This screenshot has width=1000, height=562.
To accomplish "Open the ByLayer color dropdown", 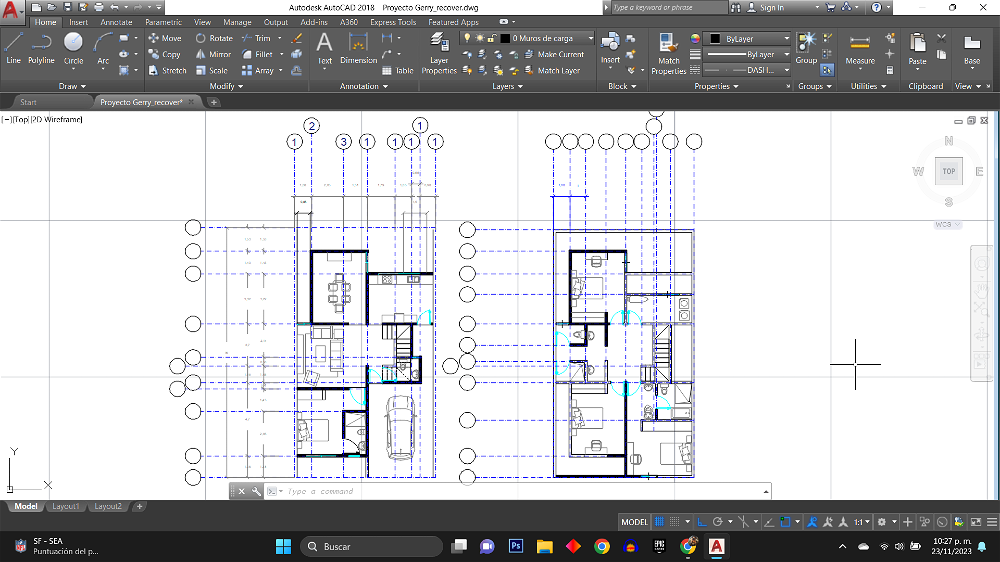I will pyautogui.click(x=747, y=38).
